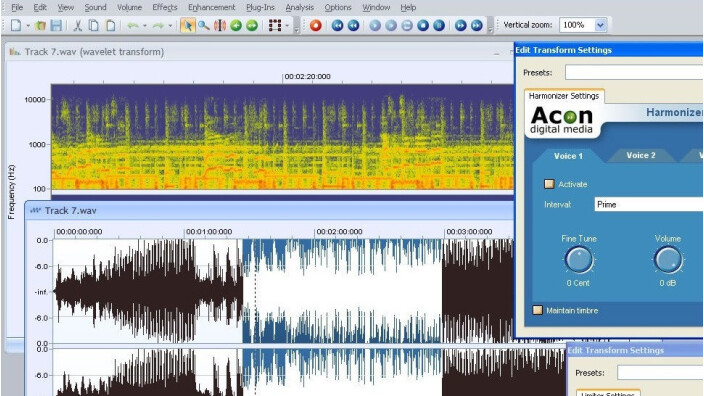Image resolution: width=704 pixels, height=396 pixels.
Task: Click the Redo arrow icon
Action: 158,26
